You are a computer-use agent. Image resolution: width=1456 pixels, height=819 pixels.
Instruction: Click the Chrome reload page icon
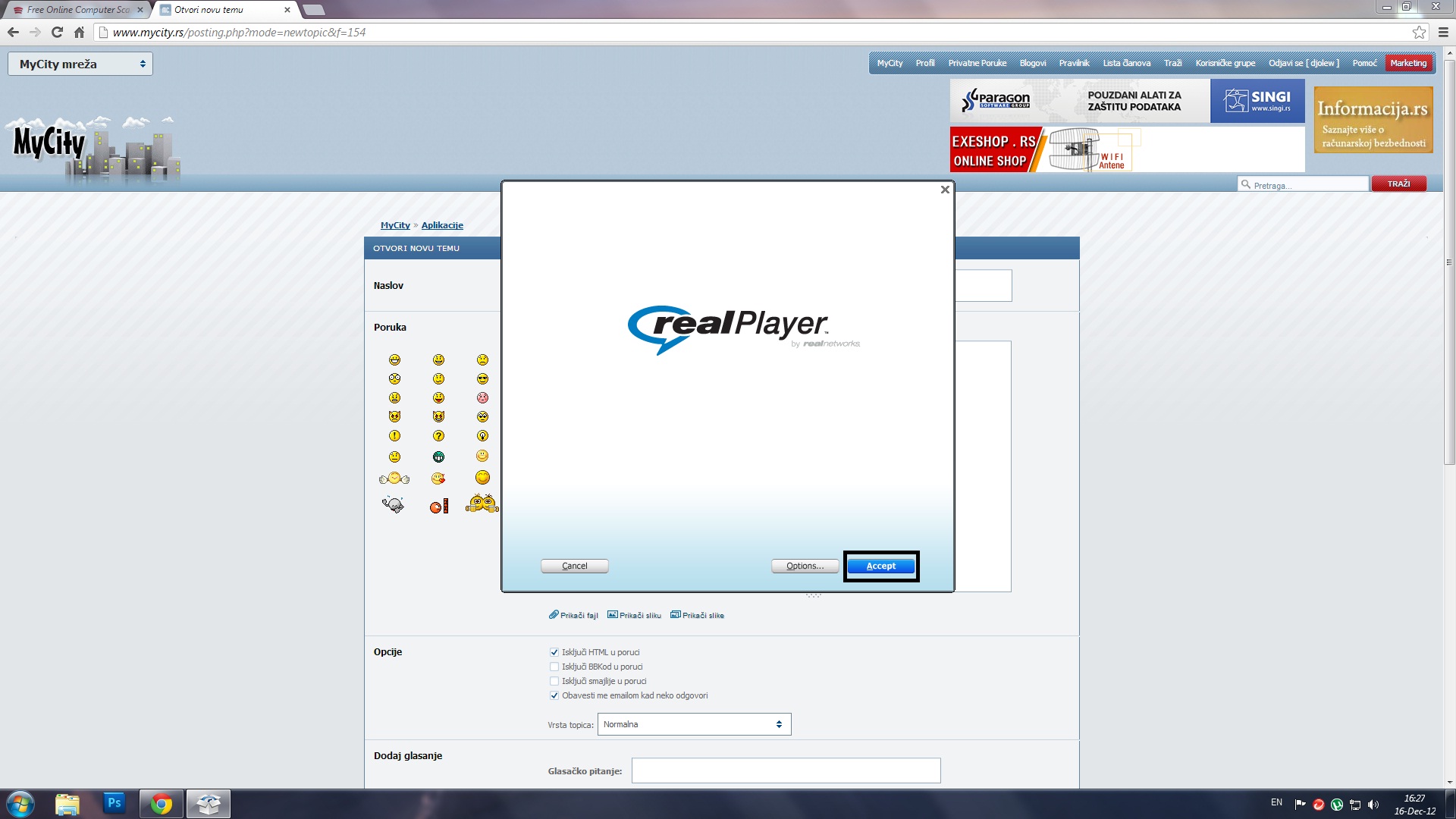[x=57, y=32]
